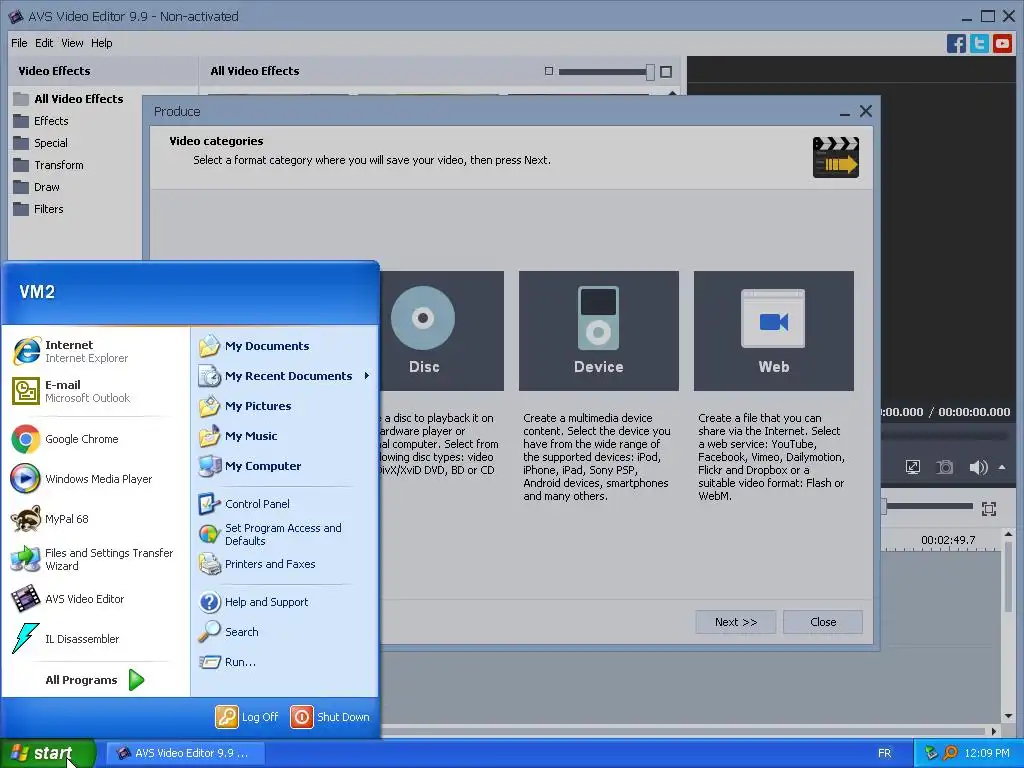The width and height of the screenshot is (1024, 768).
Task: Open the Help menu
Action: tap(101, 43)
